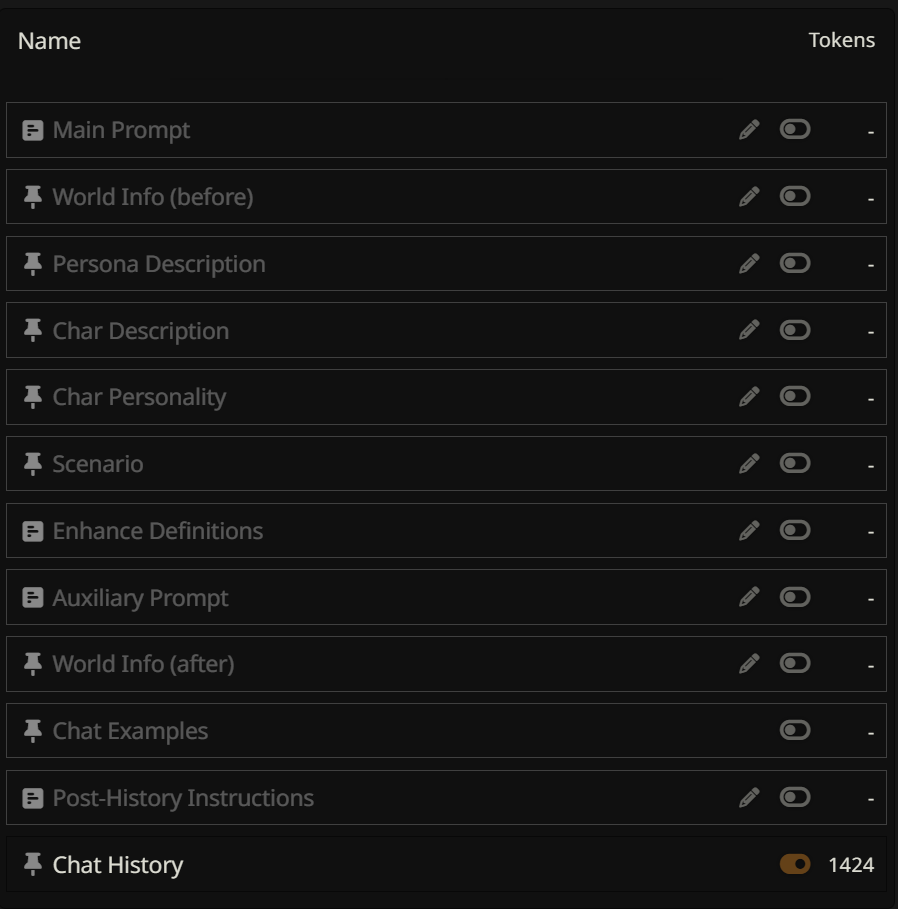Viewport: 898px width, 909px height.
Task: Click the pin icon beside Chat Examples
Action: [x=33, y=731]
